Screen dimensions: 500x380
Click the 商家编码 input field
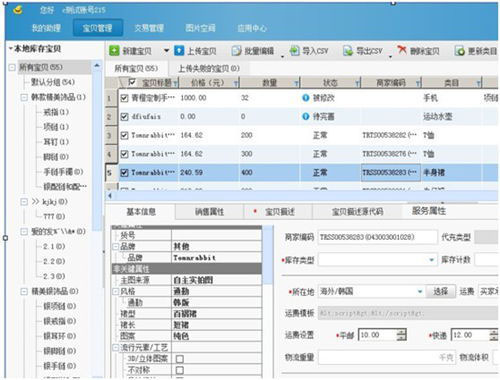(377, 237)
